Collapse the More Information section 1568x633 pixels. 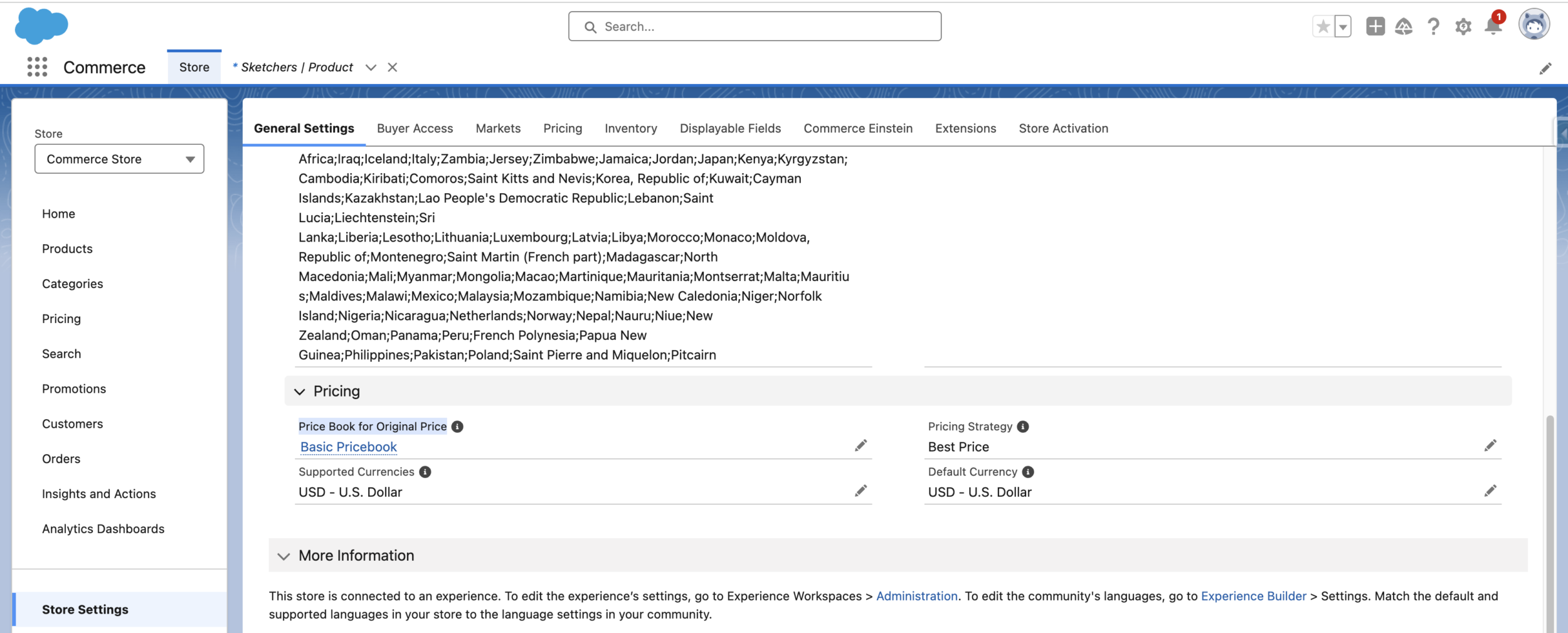click(283, 556)
